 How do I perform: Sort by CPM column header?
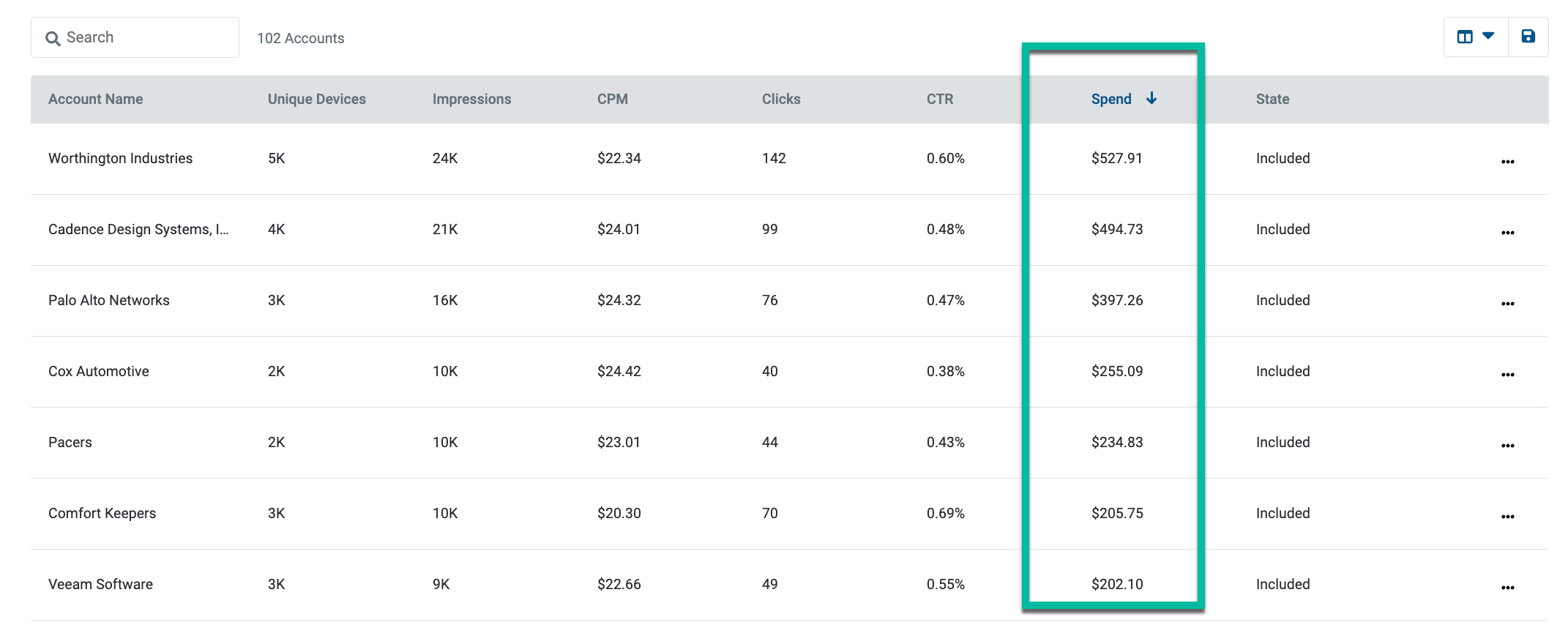click(612, 99)
